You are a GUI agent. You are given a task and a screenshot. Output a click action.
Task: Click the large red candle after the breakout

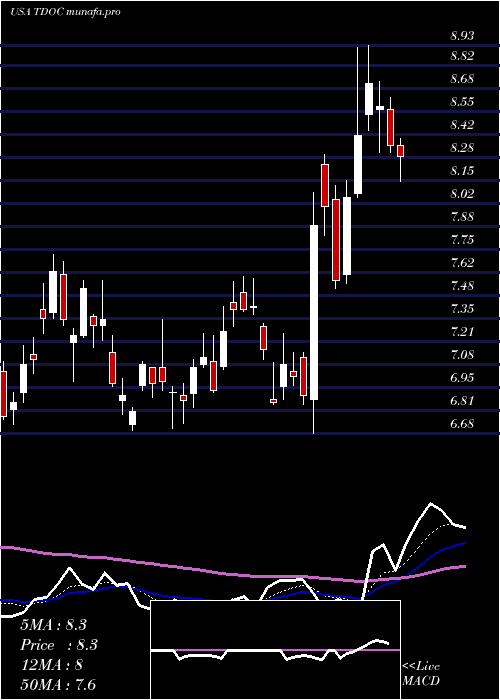pos(336,240)
